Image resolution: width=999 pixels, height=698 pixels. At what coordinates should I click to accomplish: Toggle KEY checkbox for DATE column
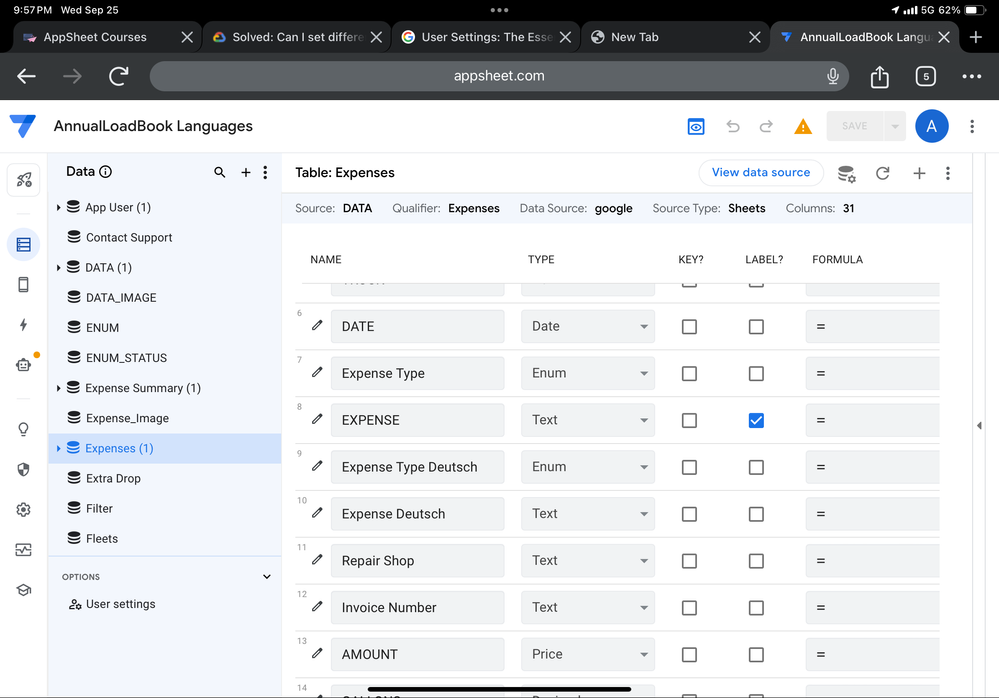[x=689, y=327]
